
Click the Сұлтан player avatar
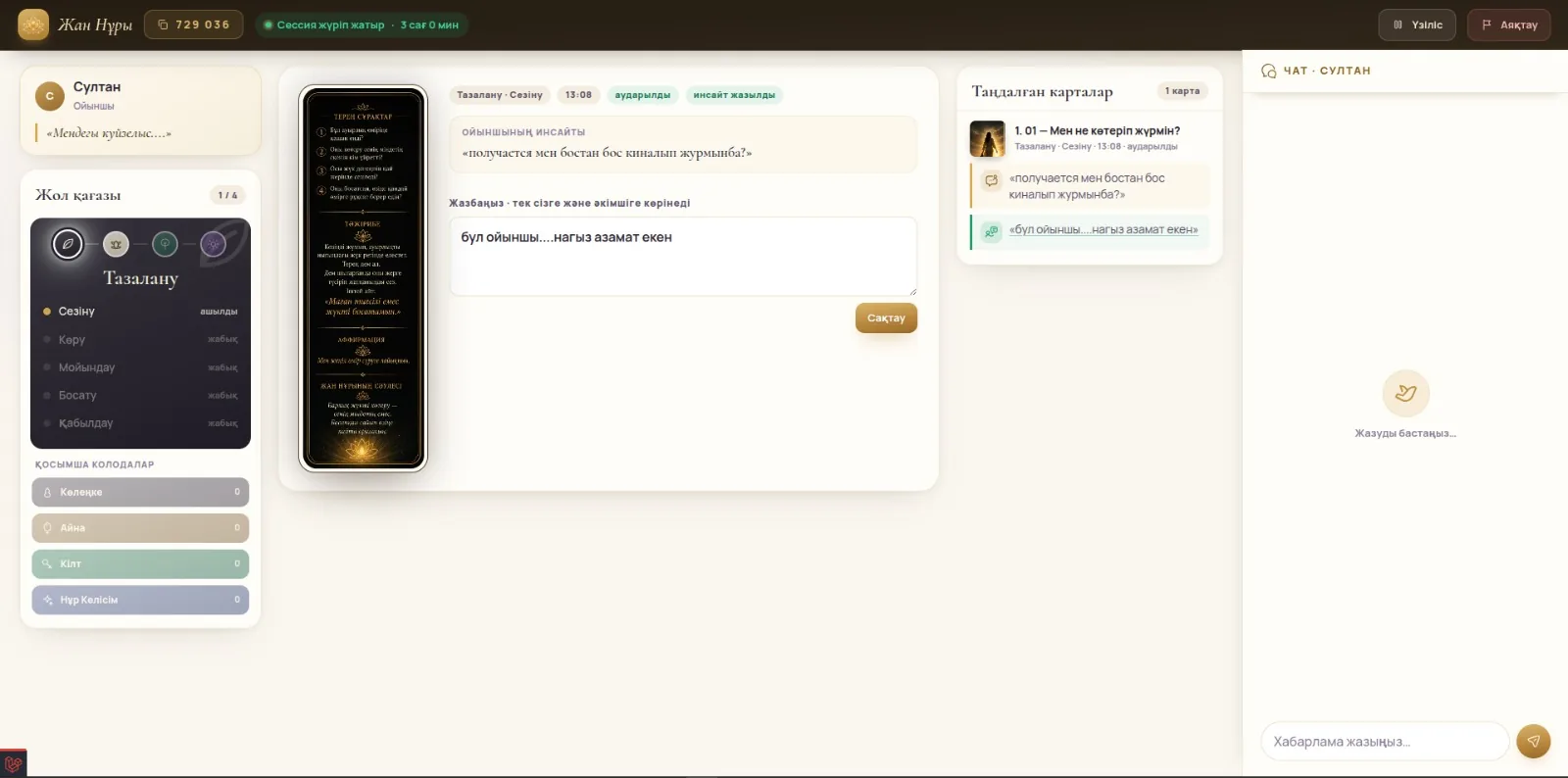[x=50, y=96]
